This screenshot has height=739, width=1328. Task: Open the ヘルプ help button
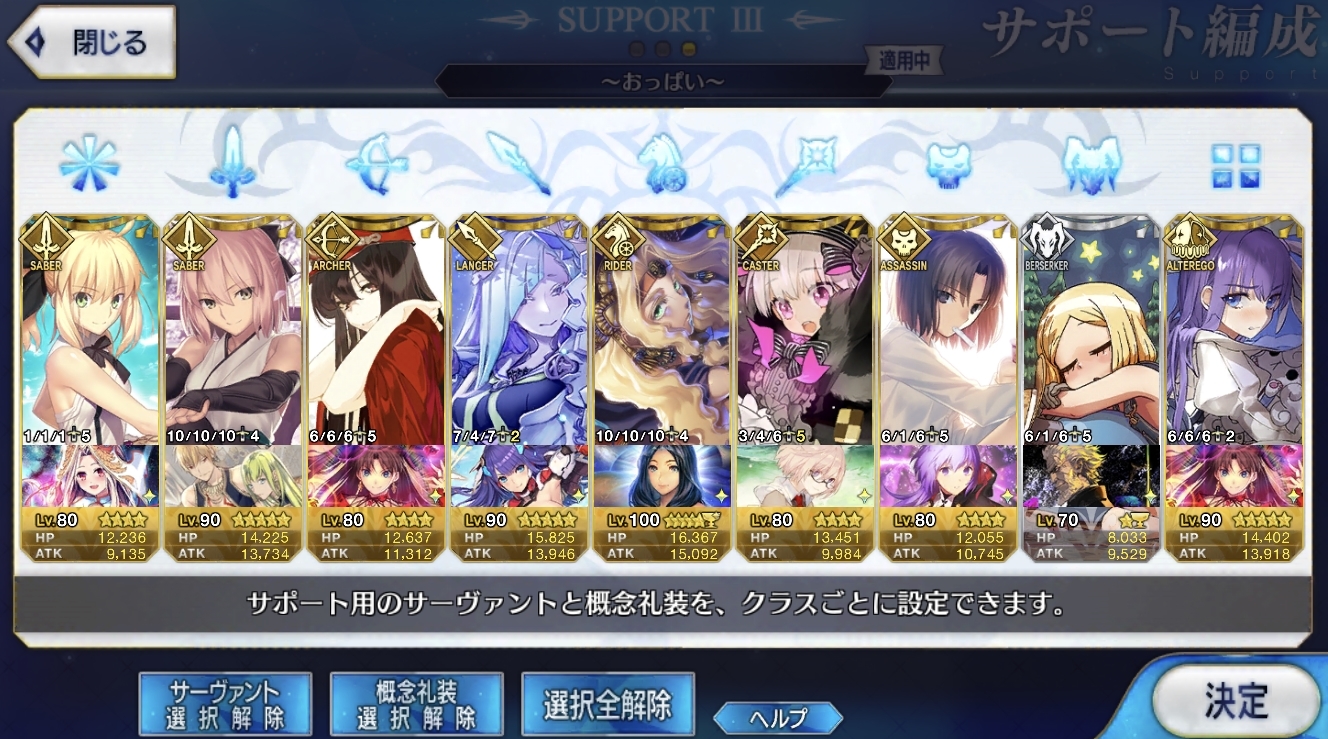(x=777, y=716)
